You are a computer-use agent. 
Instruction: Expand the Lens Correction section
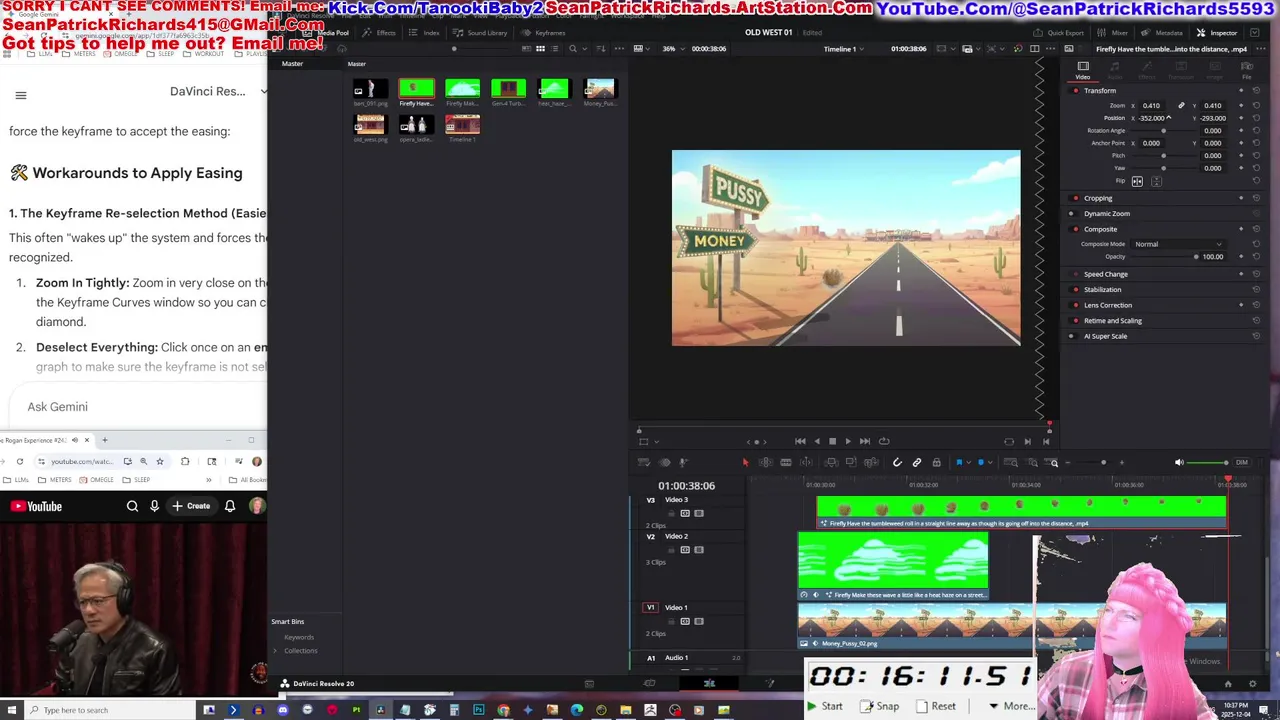(1108, 305)
